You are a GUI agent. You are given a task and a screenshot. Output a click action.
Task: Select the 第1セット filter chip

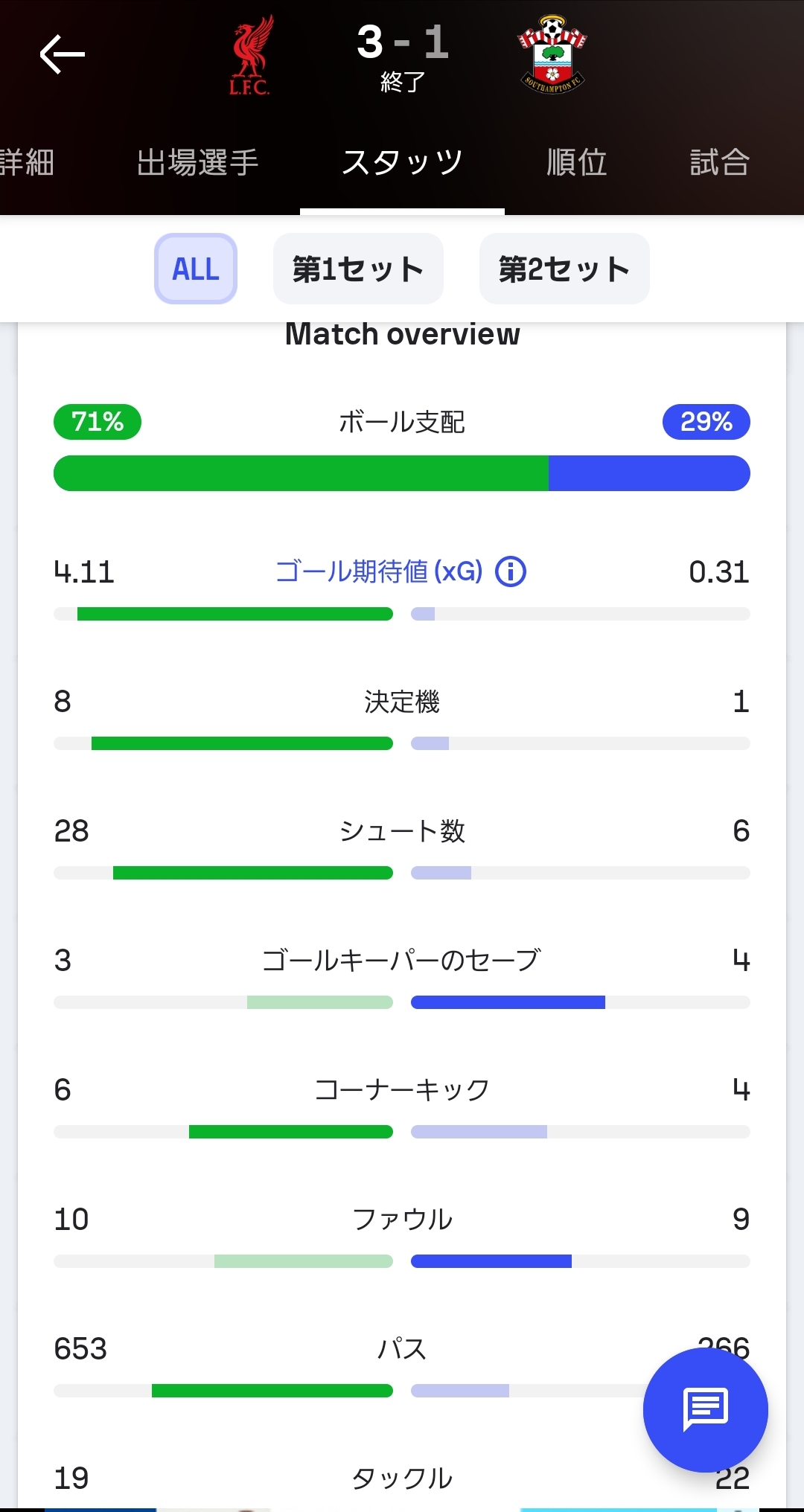click(358, 269)
